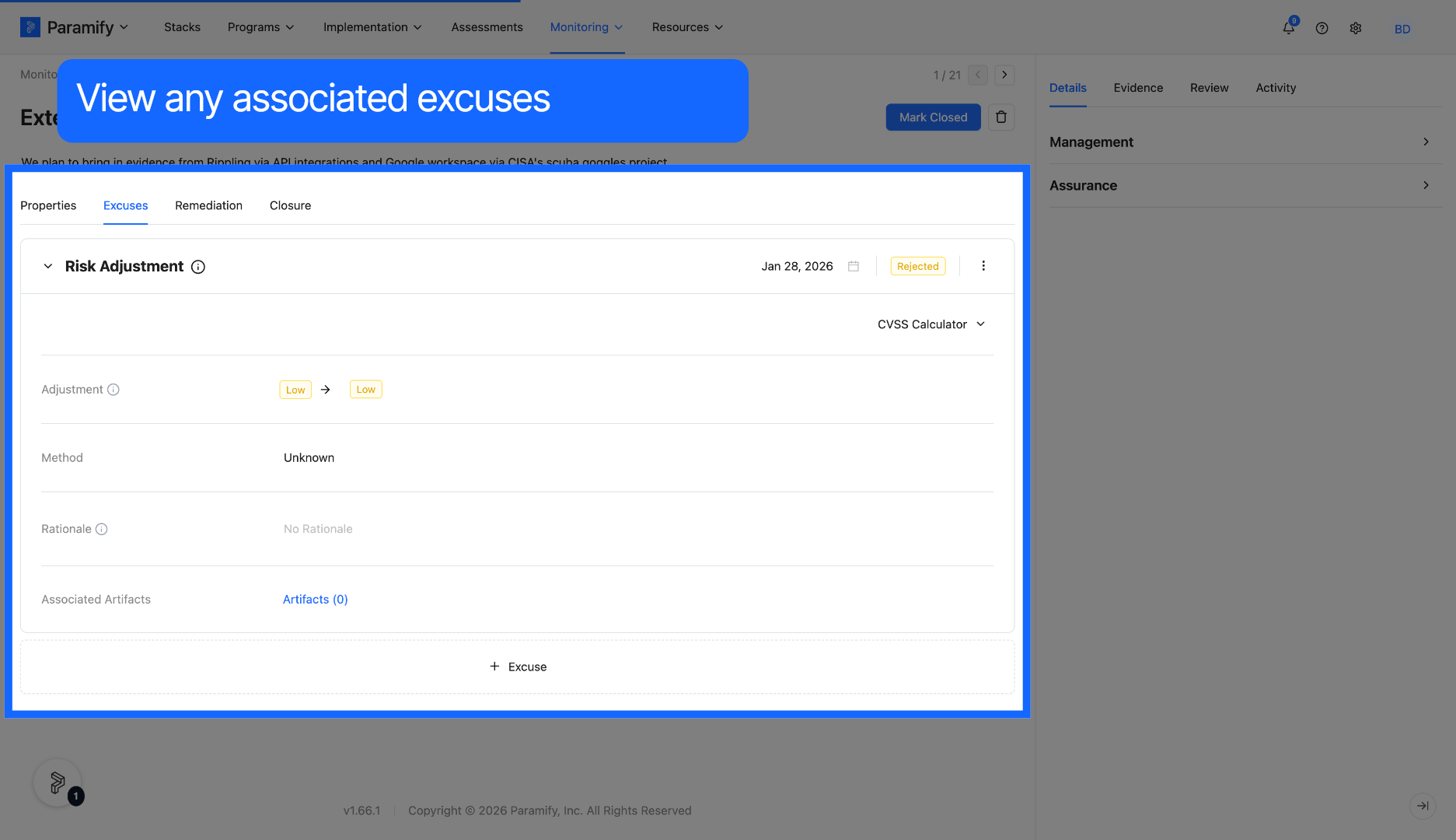Click the No Rationale placeholder text
Image resolution: width=1456 pixels, height=840 pixels.
(318, 529)
